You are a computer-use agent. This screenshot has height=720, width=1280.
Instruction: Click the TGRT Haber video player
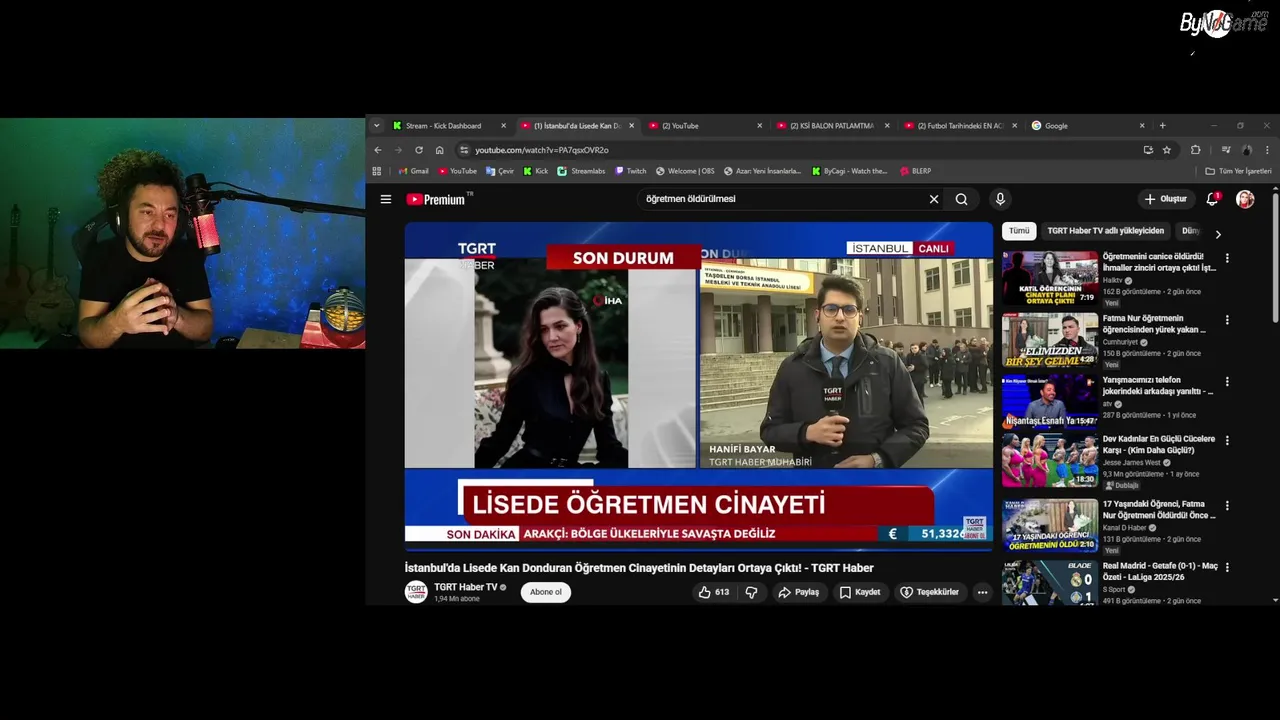tap(699, 387)
